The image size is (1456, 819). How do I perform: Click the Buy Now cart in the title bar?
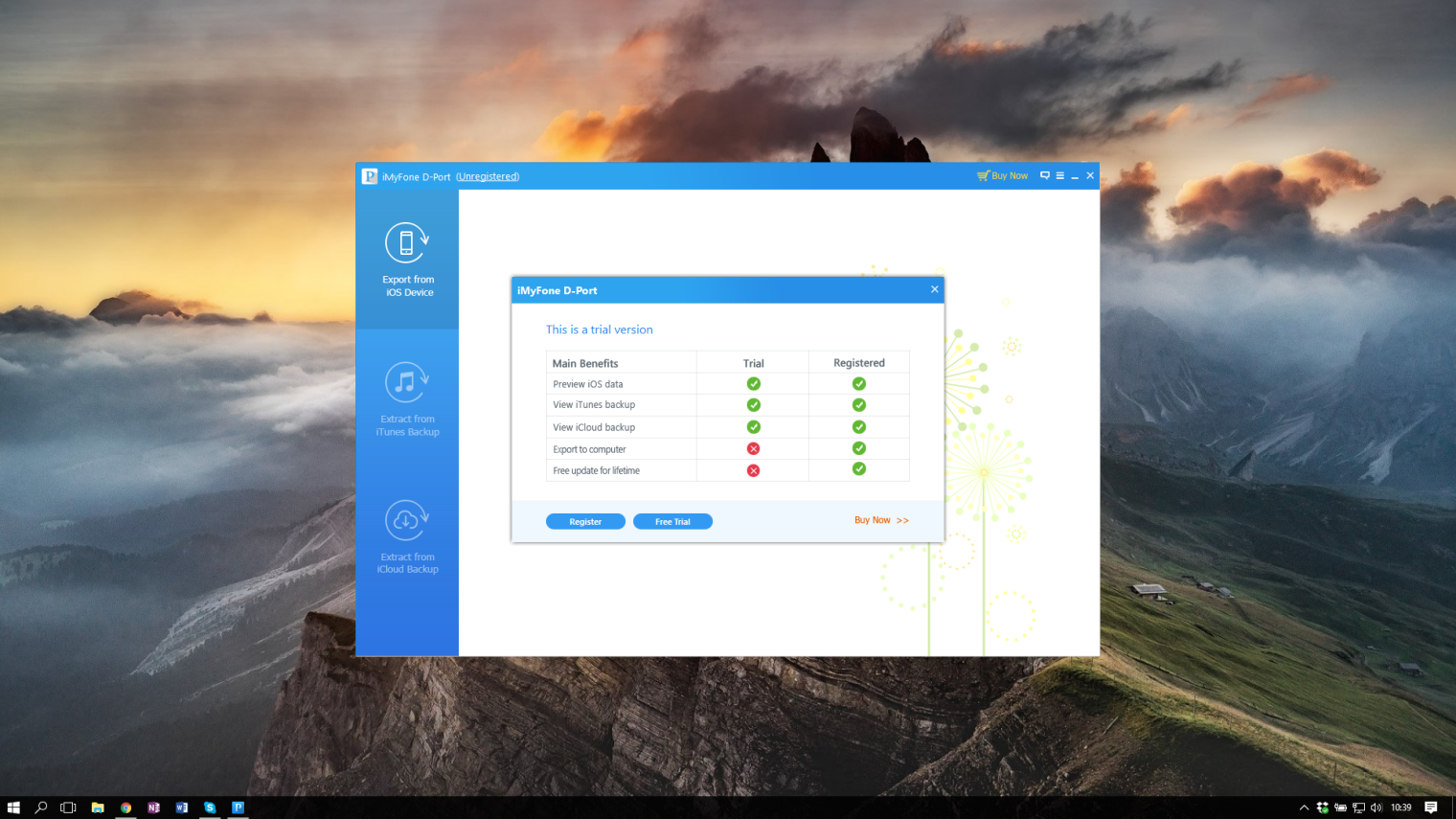tap(1002, 176)
